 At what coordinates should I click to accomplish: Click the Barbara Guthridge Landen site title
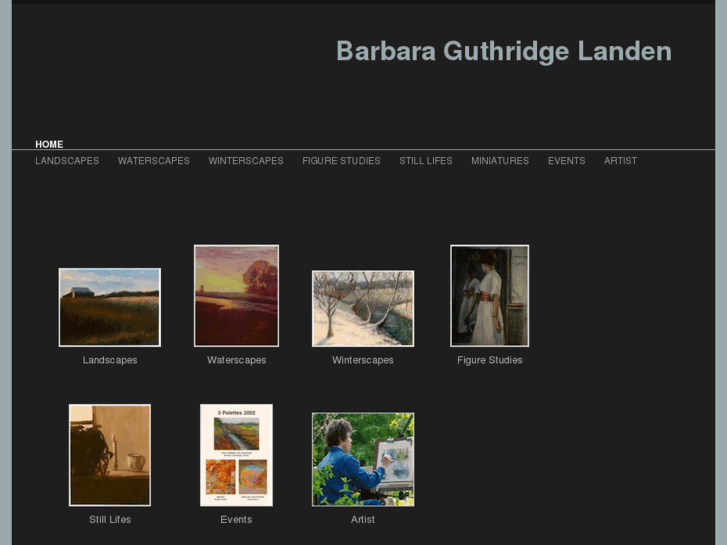pos(504,51)
